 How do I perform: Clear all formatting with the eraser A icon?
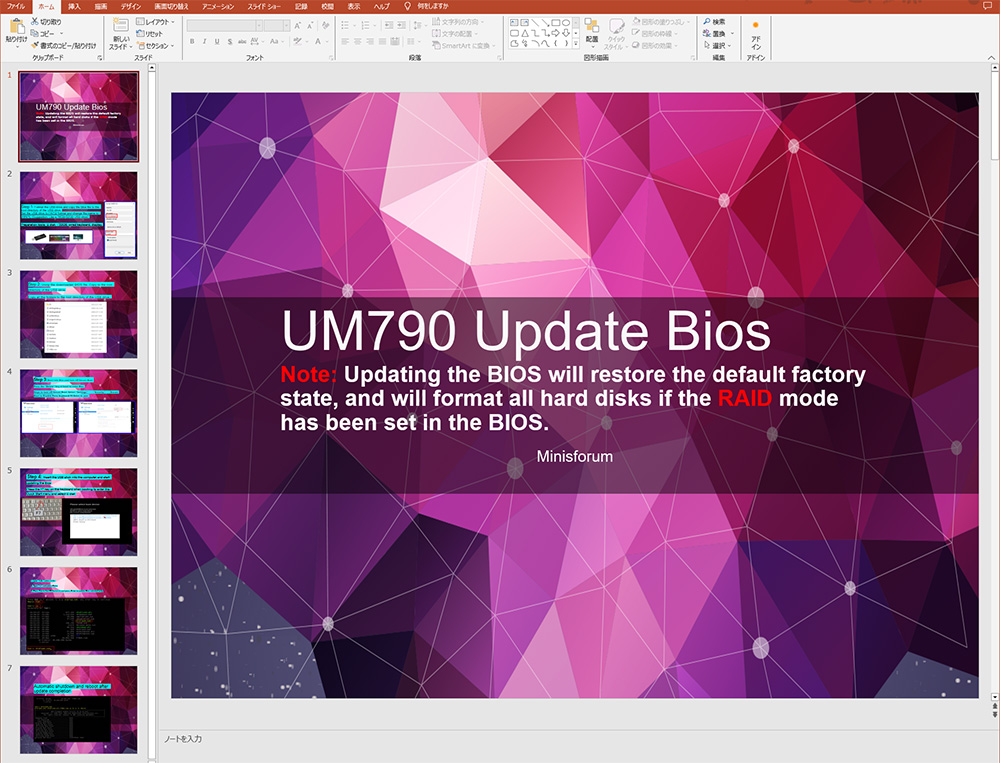pos(326,26)
